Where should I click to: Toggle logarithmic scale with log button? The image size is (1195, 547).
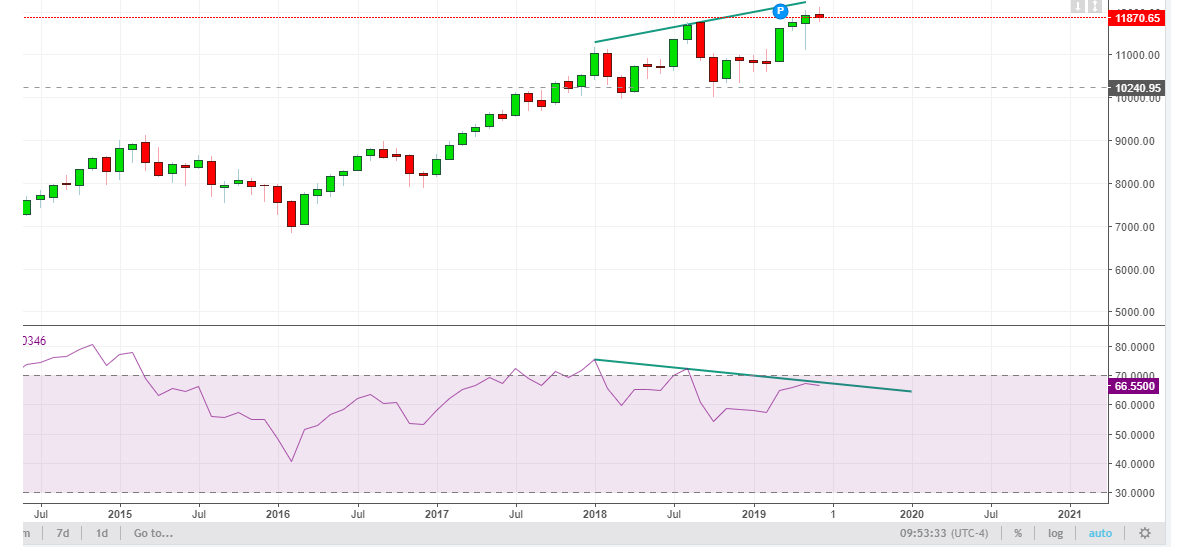[x=1056, y=533]
